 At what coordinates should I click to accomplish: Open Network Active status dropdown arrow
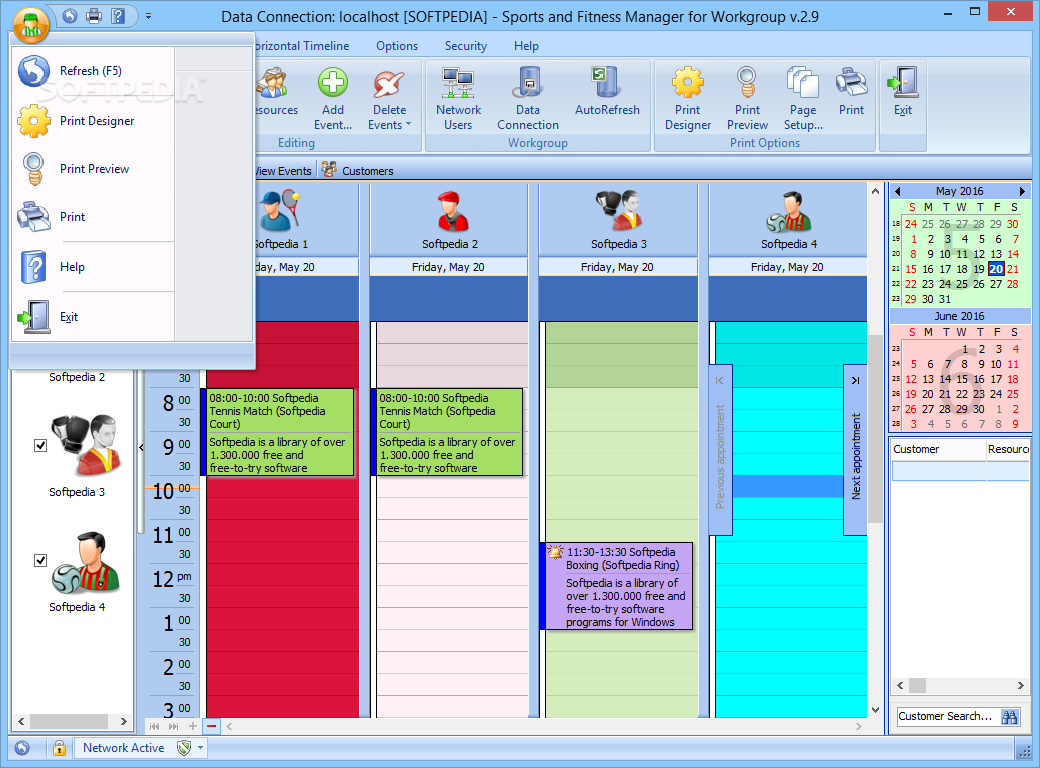pos(200,748)
